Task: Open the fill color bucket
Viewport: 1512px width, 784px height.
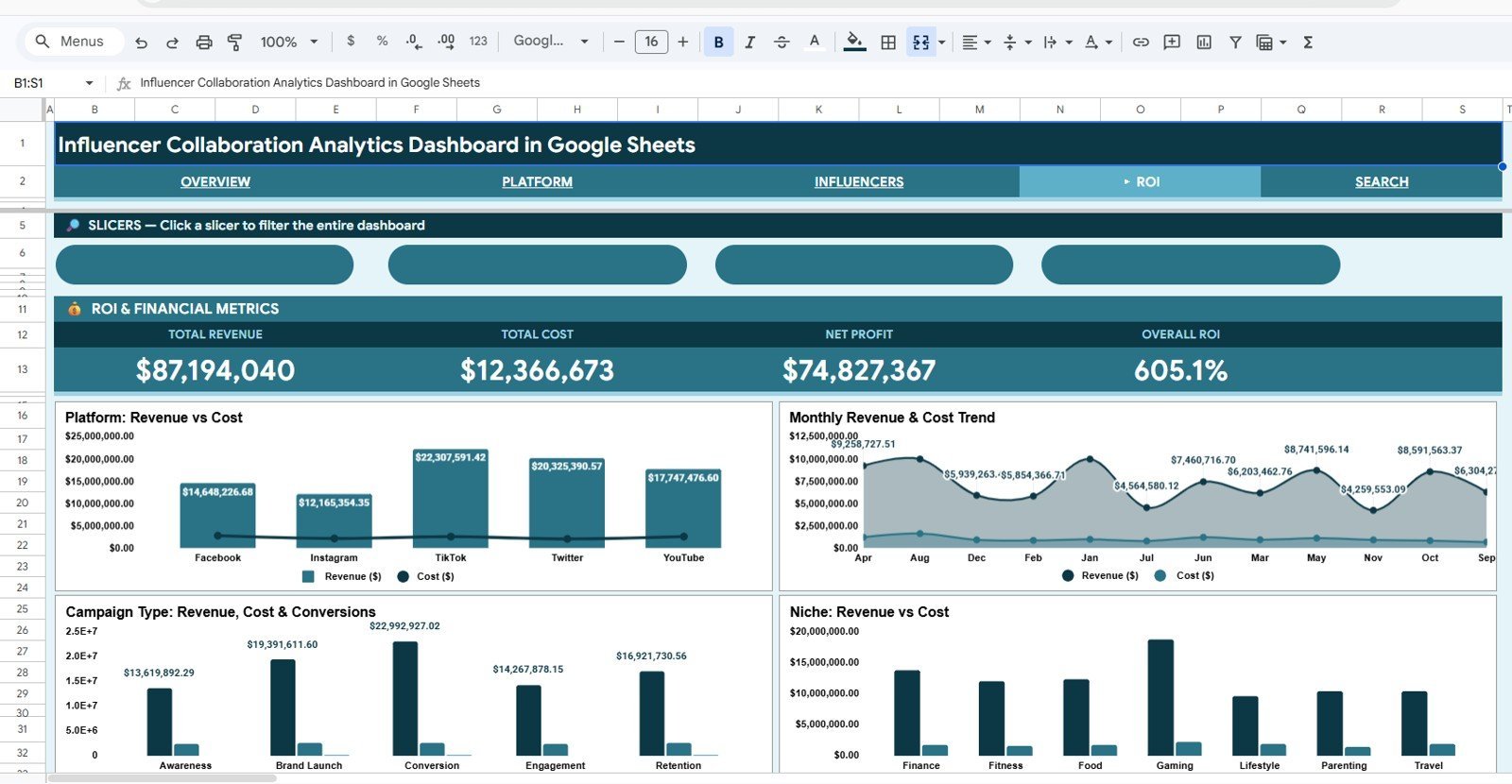Action: click(x=854, y=42)
